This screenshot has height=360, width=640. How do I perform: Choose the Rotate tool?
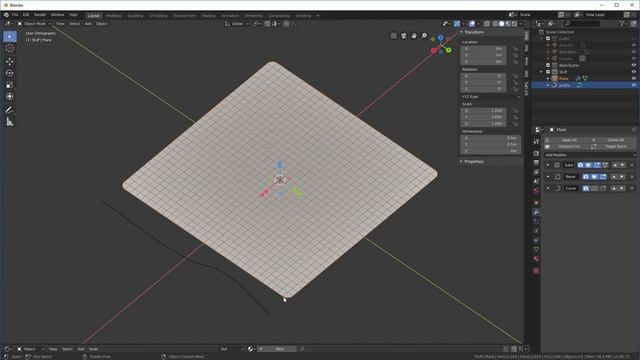pyautogui.click(x=10, y=73)
